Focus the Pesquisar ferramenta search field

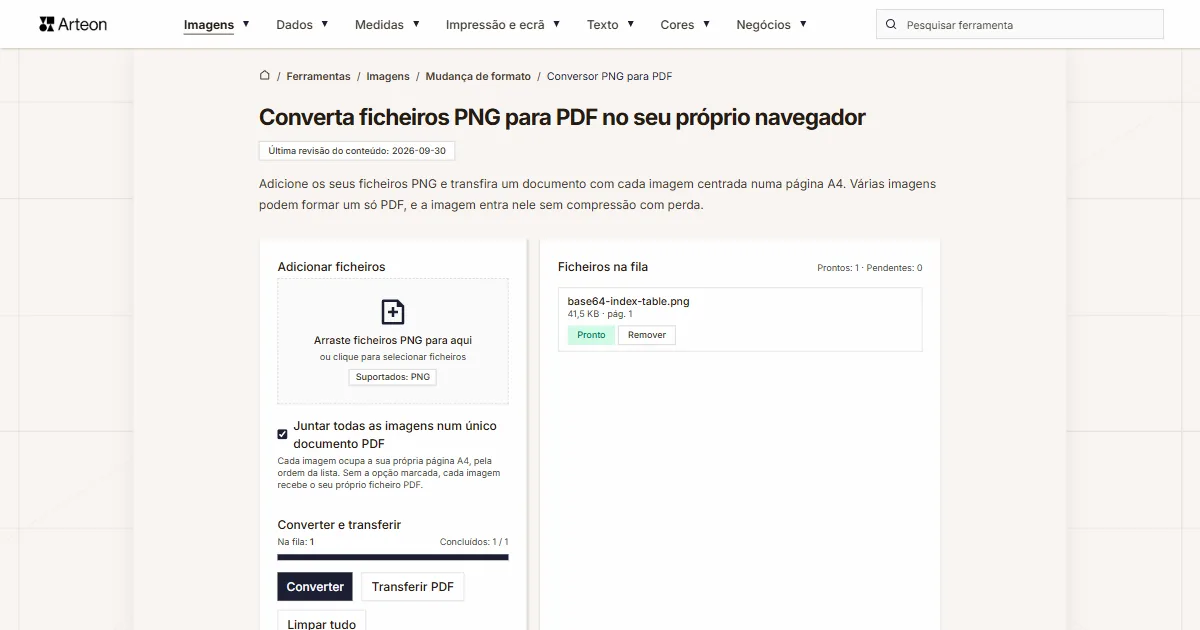(1020, 24)
